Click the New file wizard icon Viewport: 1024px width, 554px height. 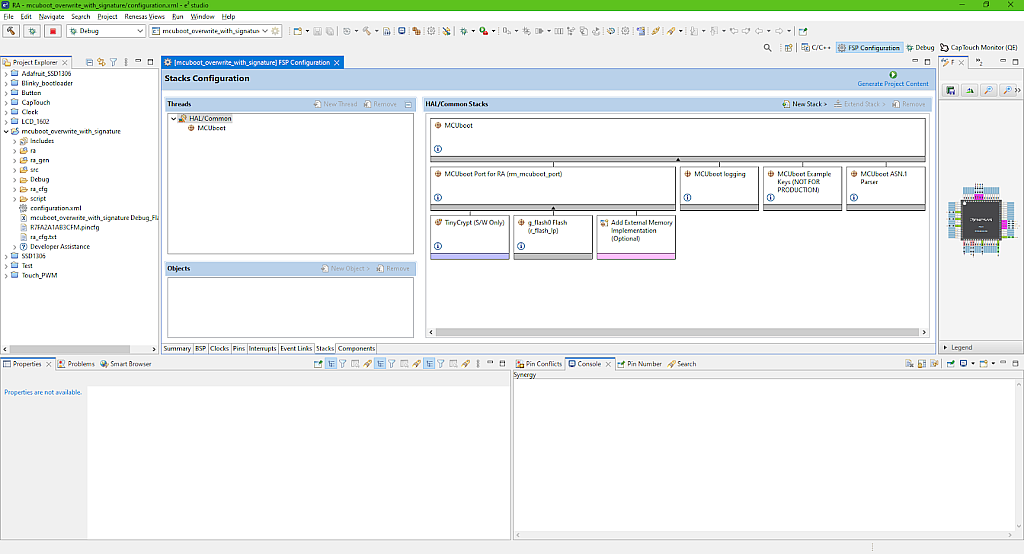click(x=298, y=31)
